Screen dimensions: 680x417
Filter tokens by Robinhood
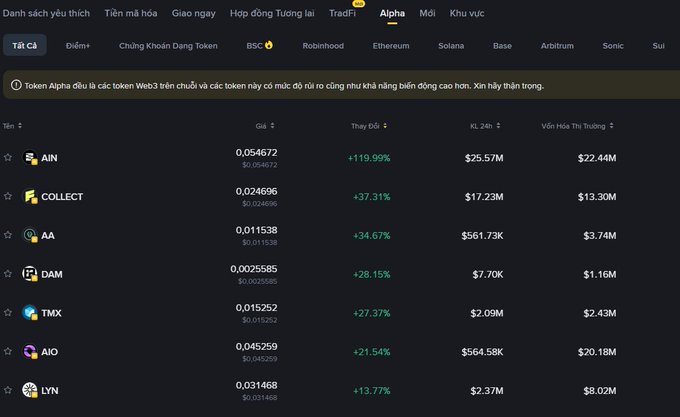click(x=323, y=46)
